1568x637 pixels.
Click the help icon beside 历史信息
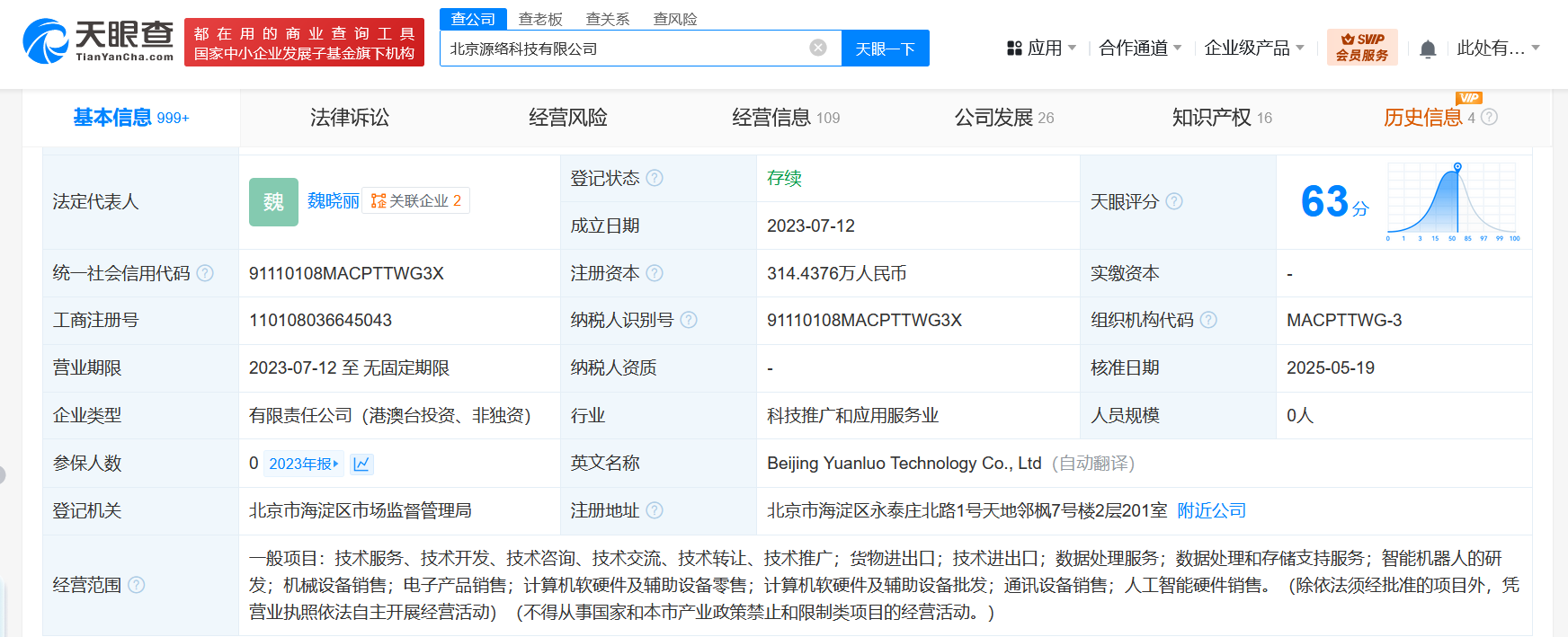pyautogui.click(x=1490, y=118)
